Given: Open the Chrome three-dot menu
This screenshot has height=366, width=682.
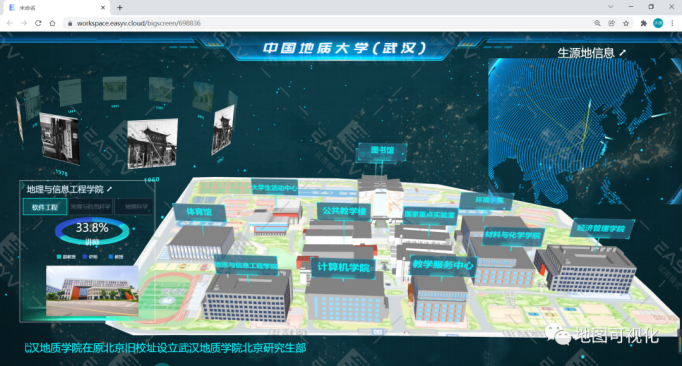Looking at the screenshot, I should [672, 23].
